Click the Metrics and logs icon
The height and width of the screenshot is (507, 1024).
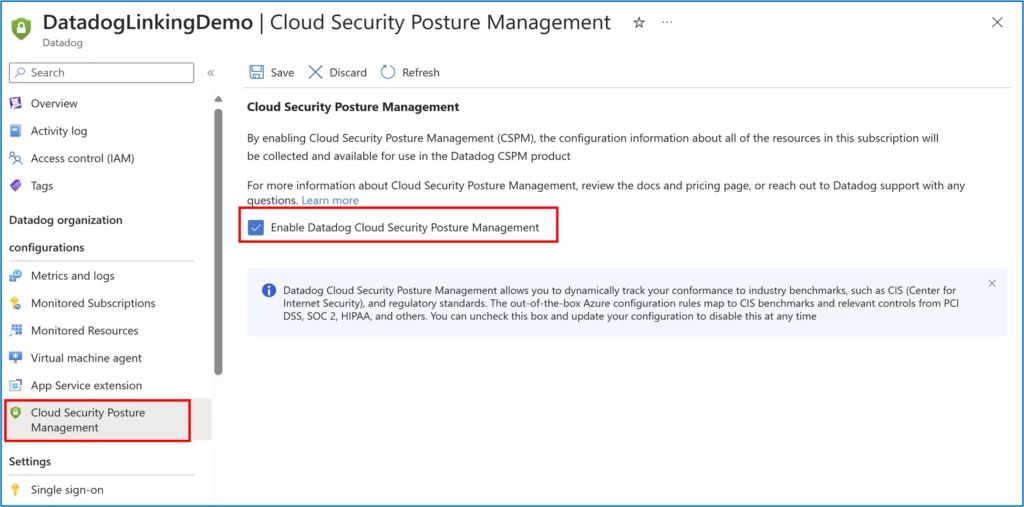16,276
